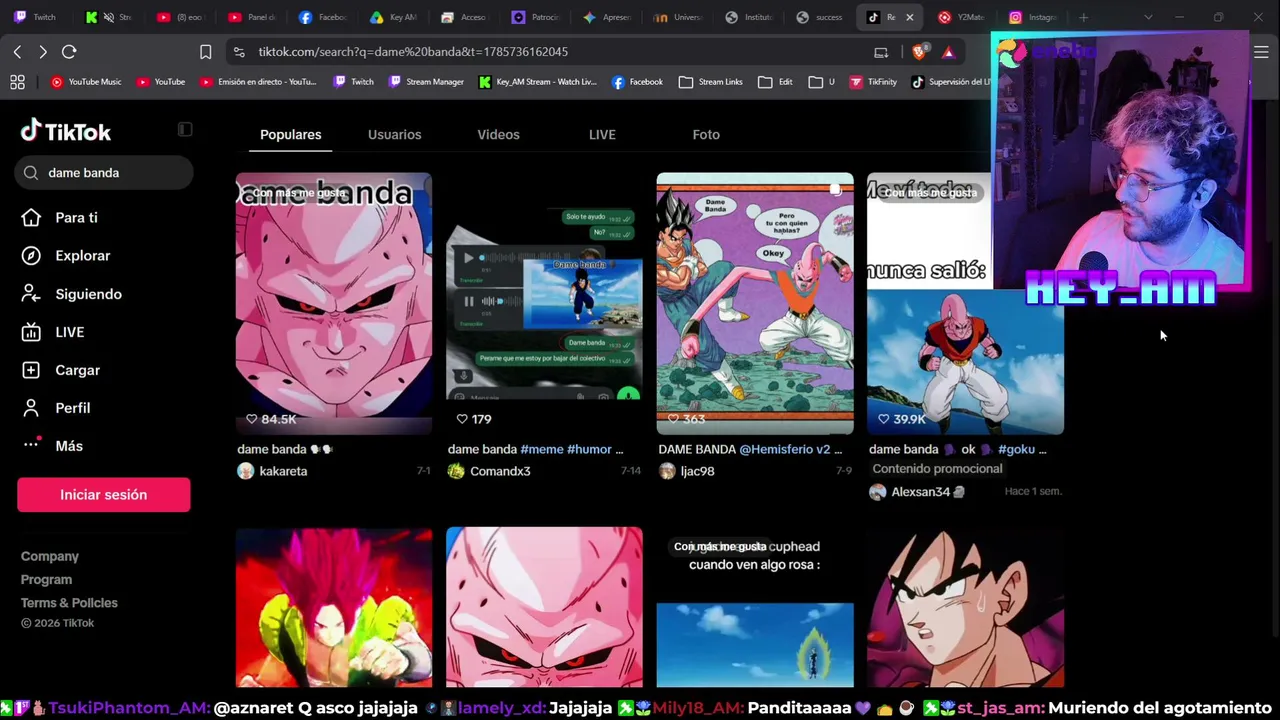Screen dimensions: 1280x720
Task: Click the Brave Shields lion icon
Action: 920,52
